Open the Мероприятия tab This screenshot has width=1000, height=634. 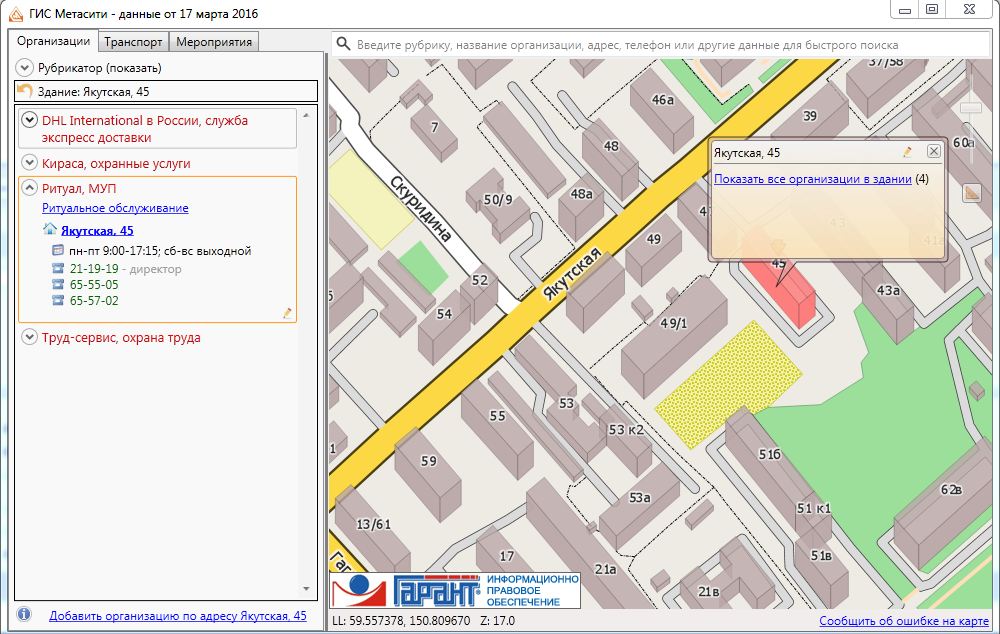point(216,42)
